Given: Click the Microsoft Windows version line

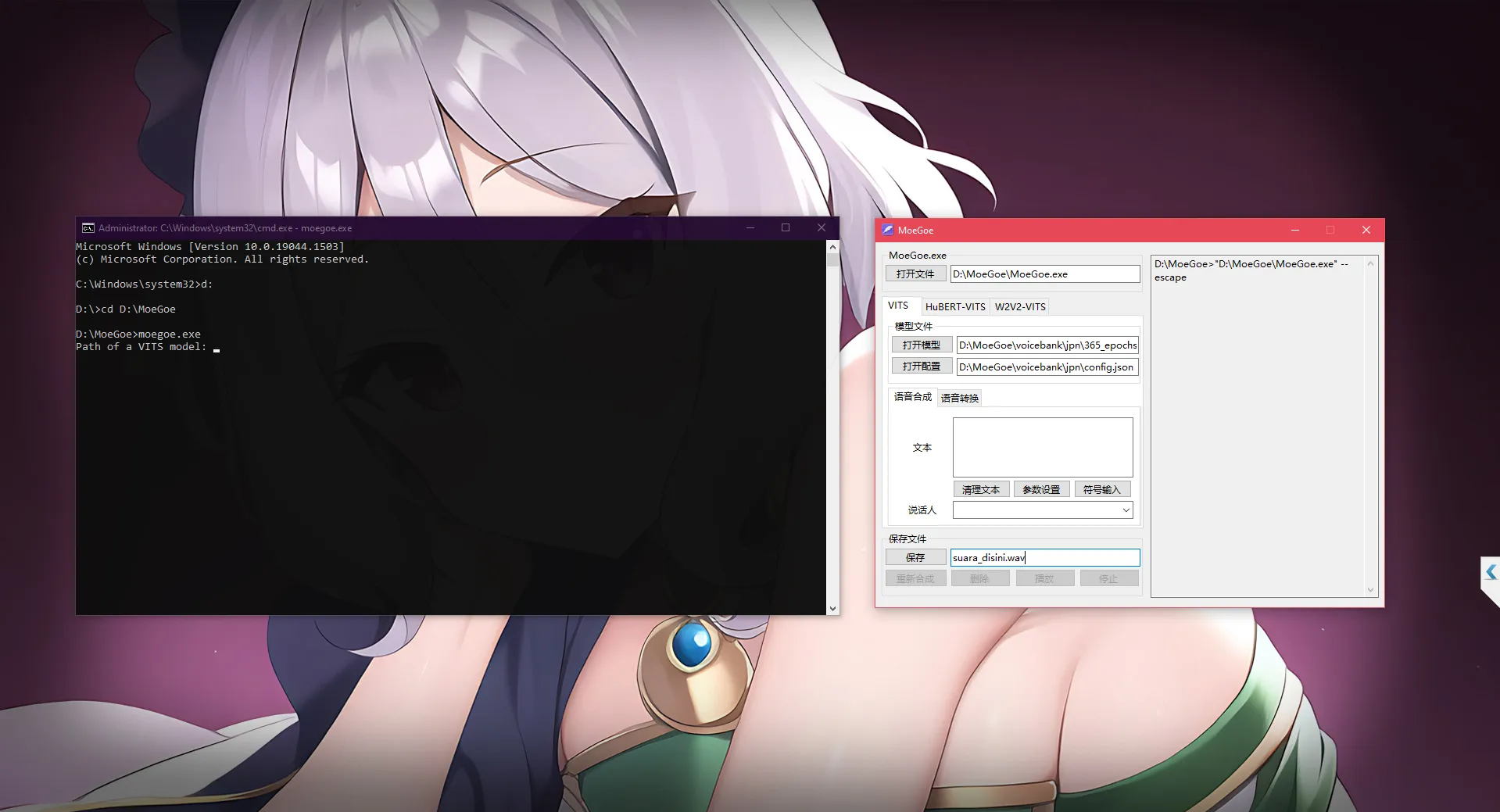Looking at the screenshot, I should (x=210, y=247).
